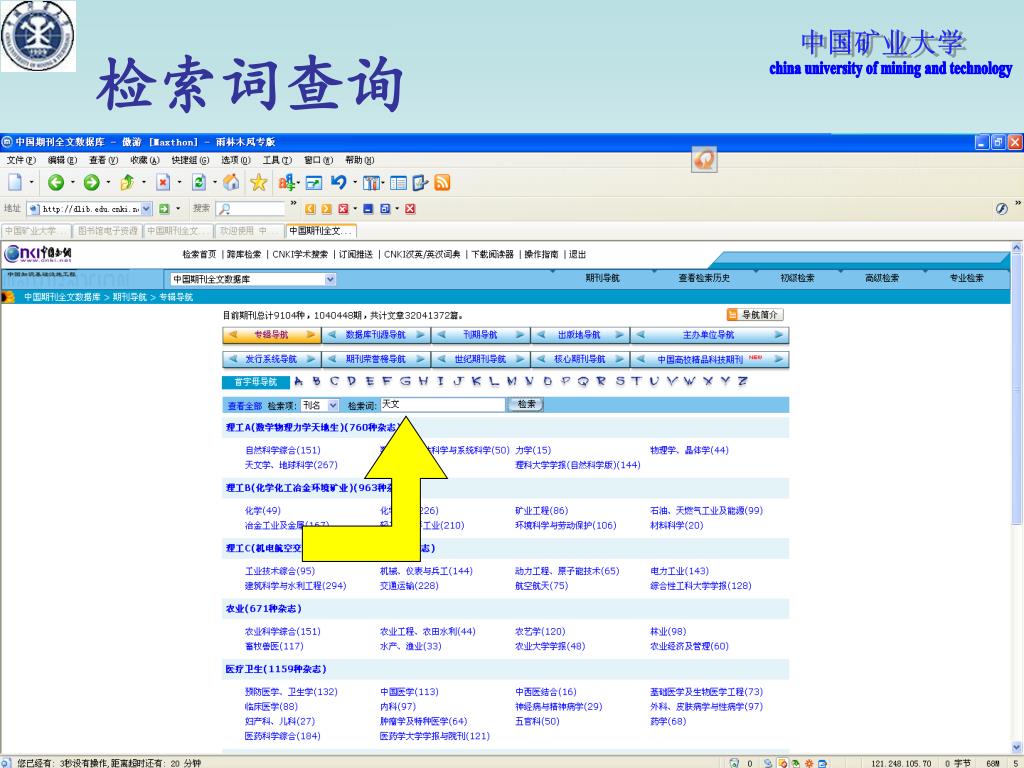Click the new blank page icon
The image size is (1024, 768).
tap(15, 183)
